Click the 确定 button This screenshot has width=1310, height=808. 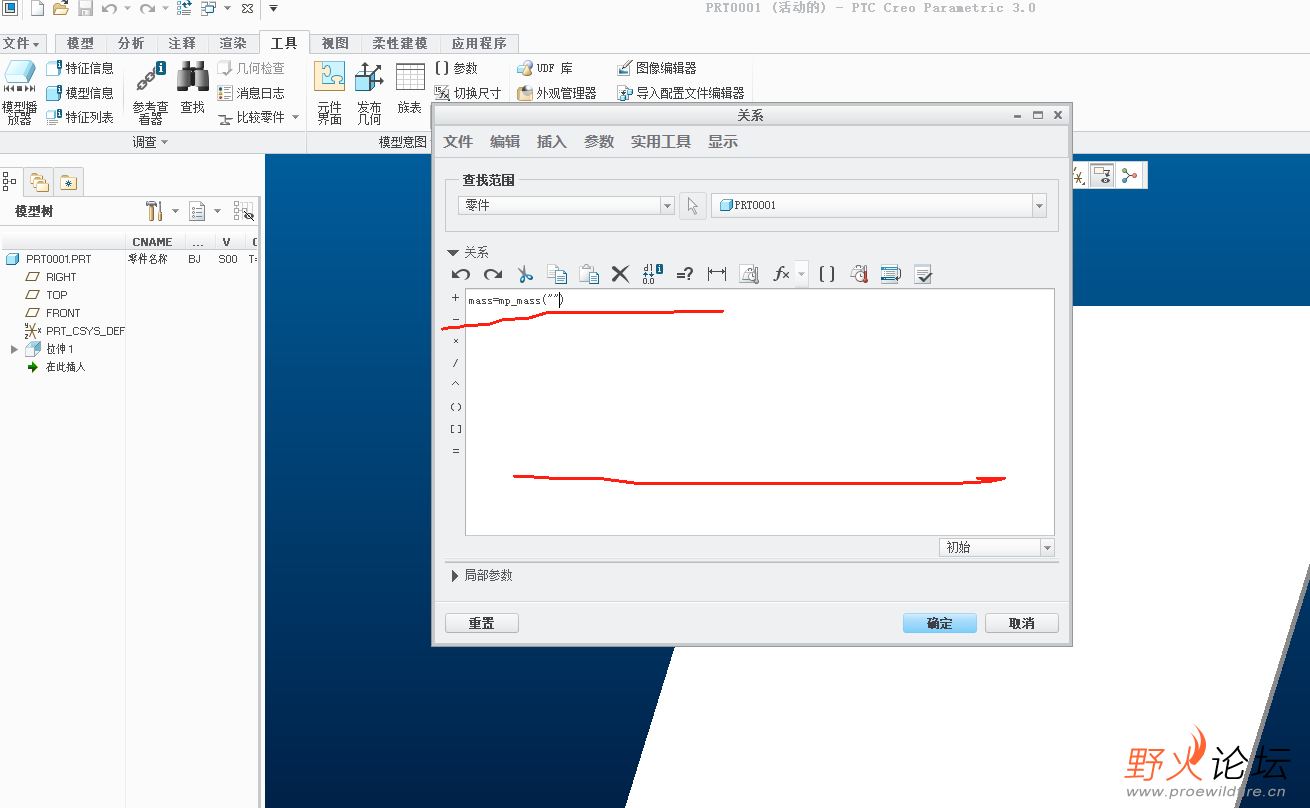click(x=939, y=623)
